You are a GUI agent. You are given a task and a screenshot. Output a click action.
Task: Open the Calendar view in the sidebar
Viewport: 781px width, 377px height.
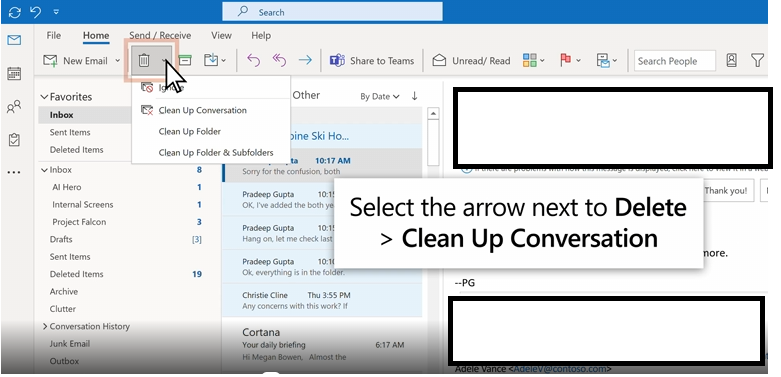[14, 74]
